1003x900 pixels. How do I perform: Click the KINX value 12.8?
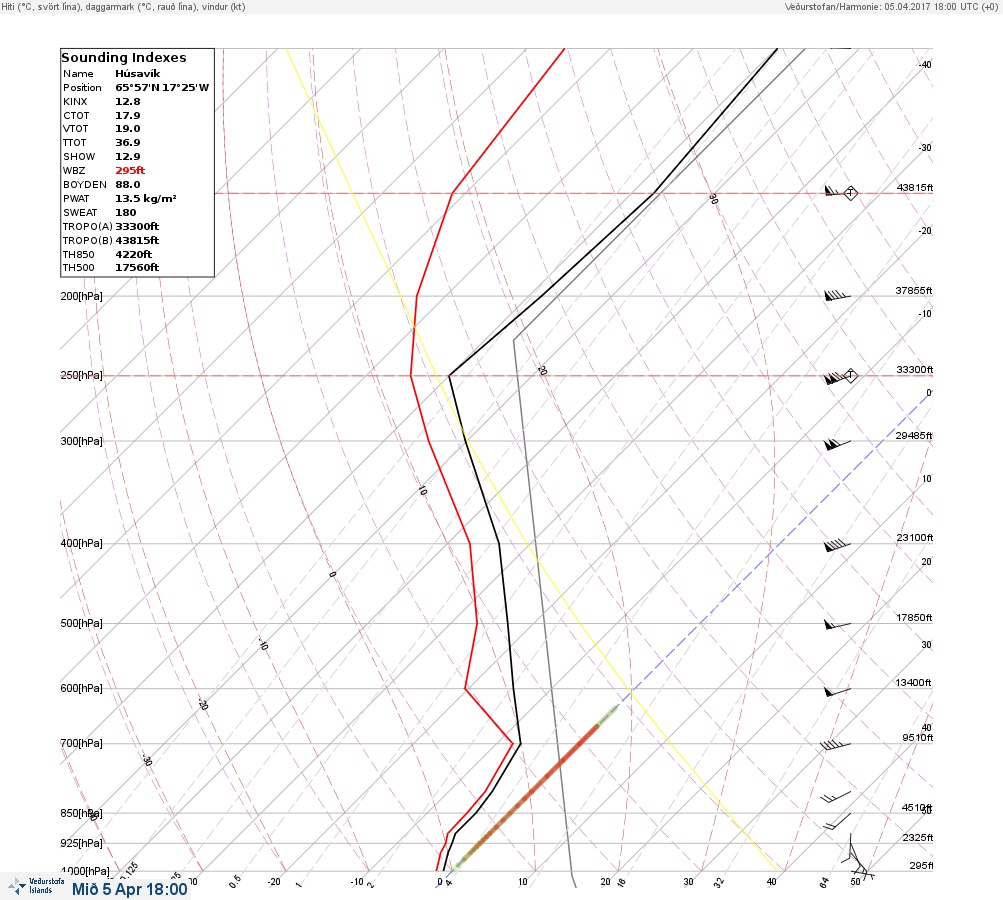coord(128,102)
